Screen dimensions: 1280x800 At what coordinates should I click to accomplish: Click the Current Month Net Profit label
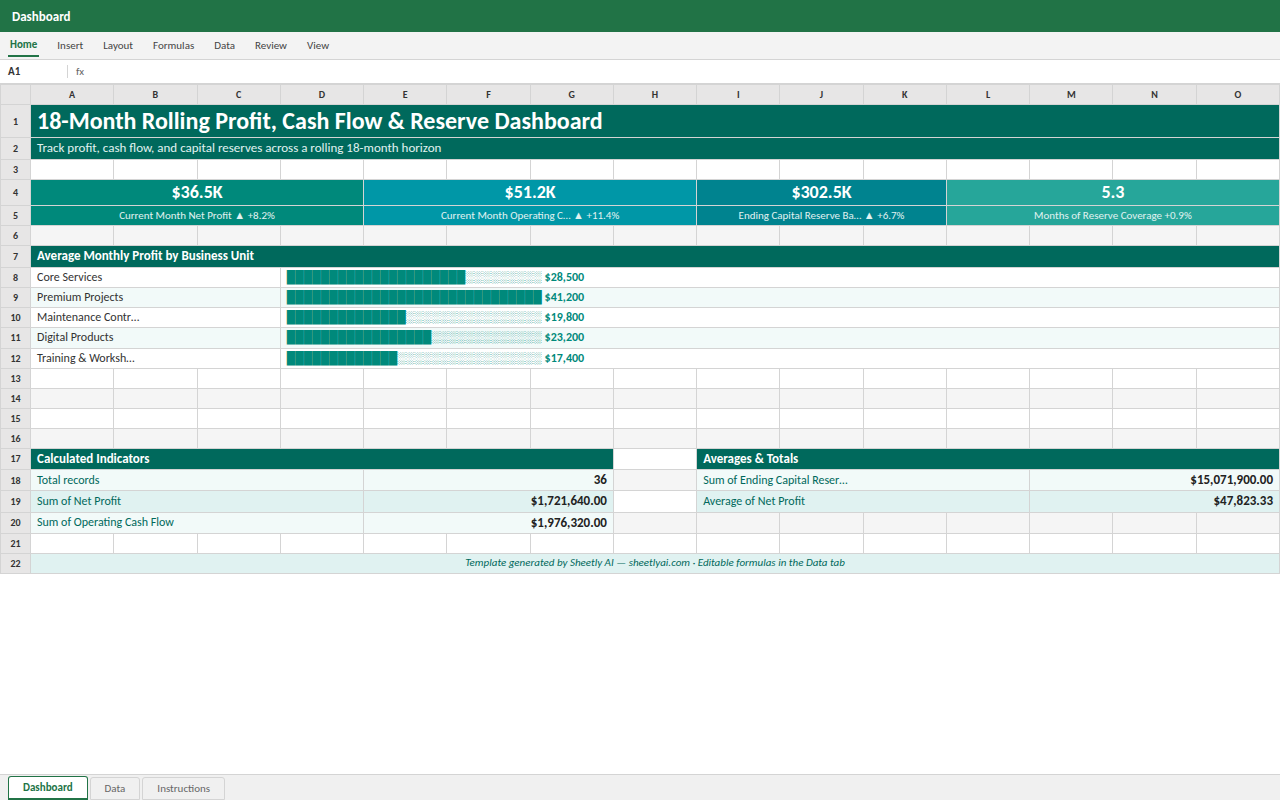click(197, 215)
